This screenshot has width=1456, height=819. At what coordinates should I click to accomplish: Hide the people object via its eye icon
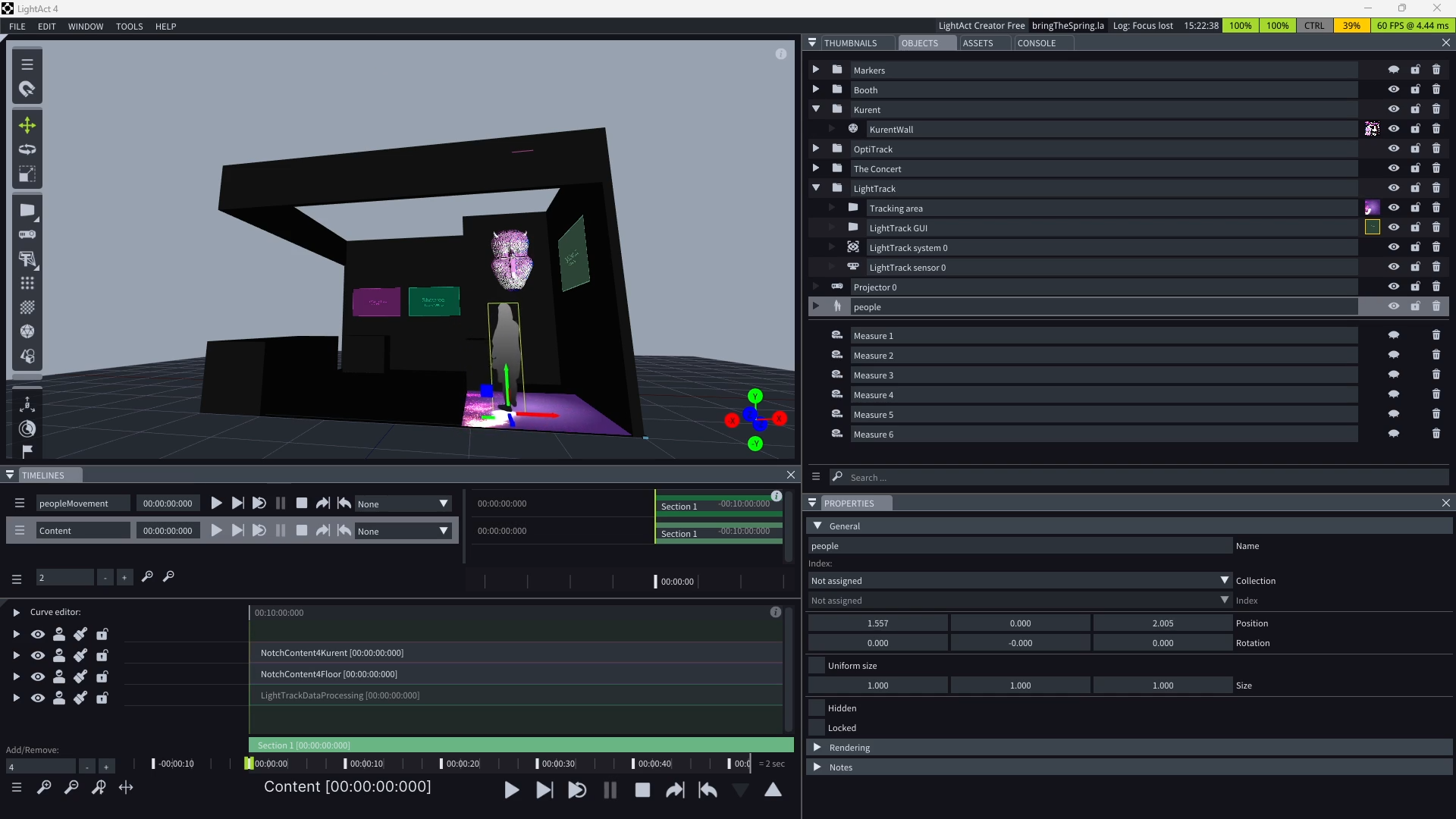1394,306
